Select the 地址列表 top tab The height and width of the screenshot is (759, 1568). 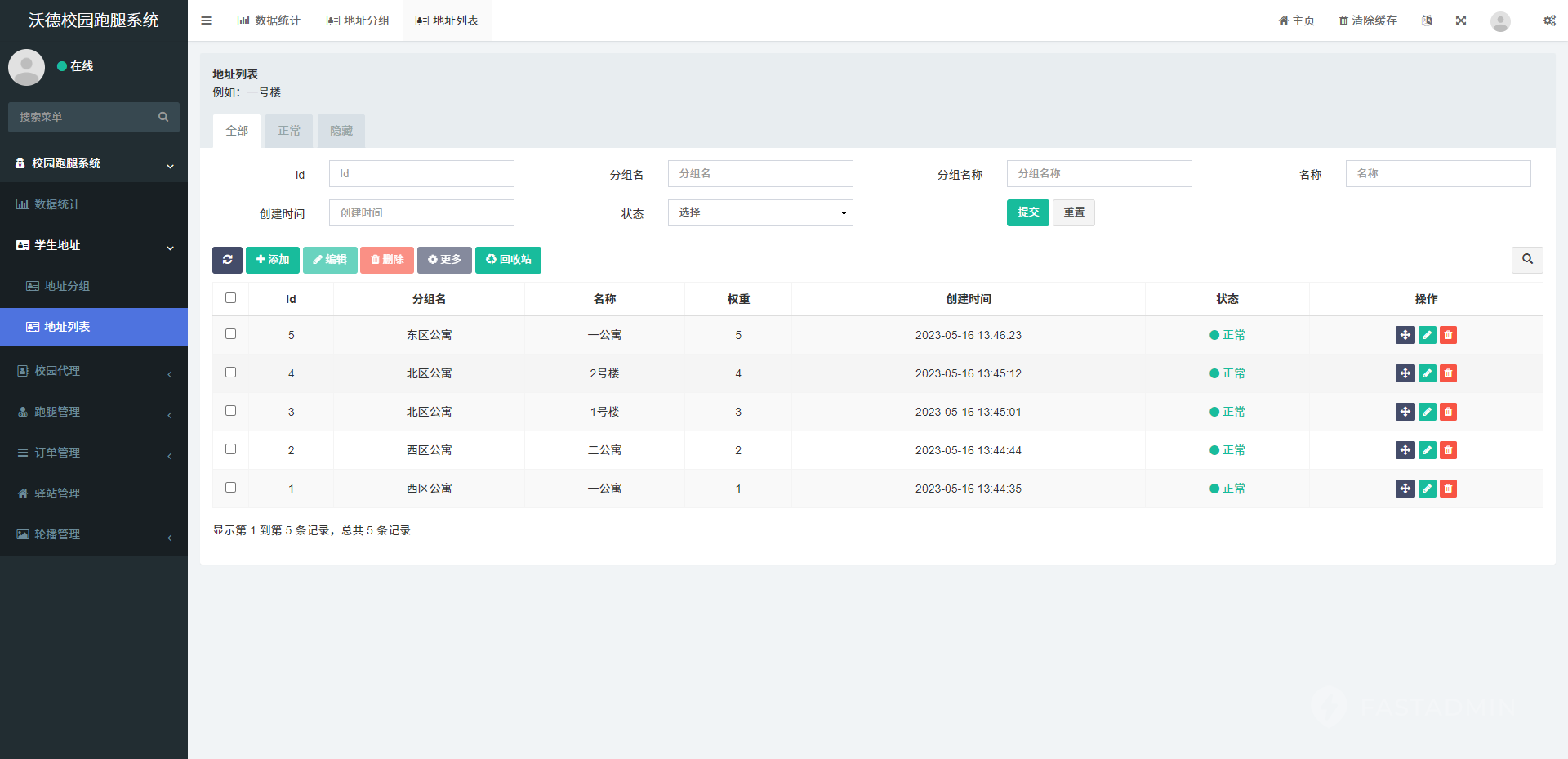(447, 20)
